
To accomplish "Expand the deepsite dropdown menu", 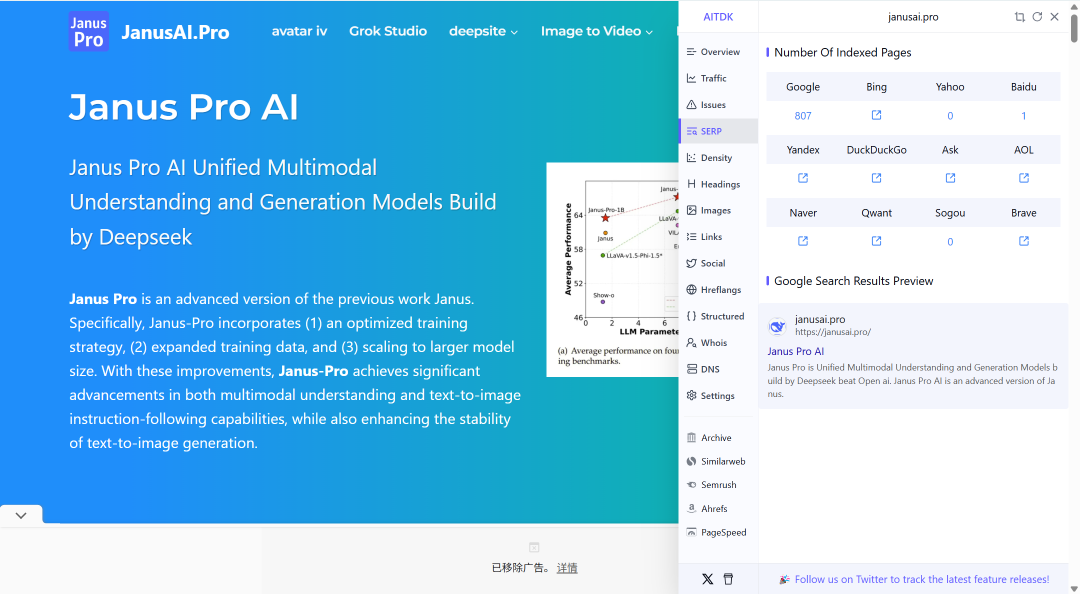I will pyautogui.click(x=483, y=31).
